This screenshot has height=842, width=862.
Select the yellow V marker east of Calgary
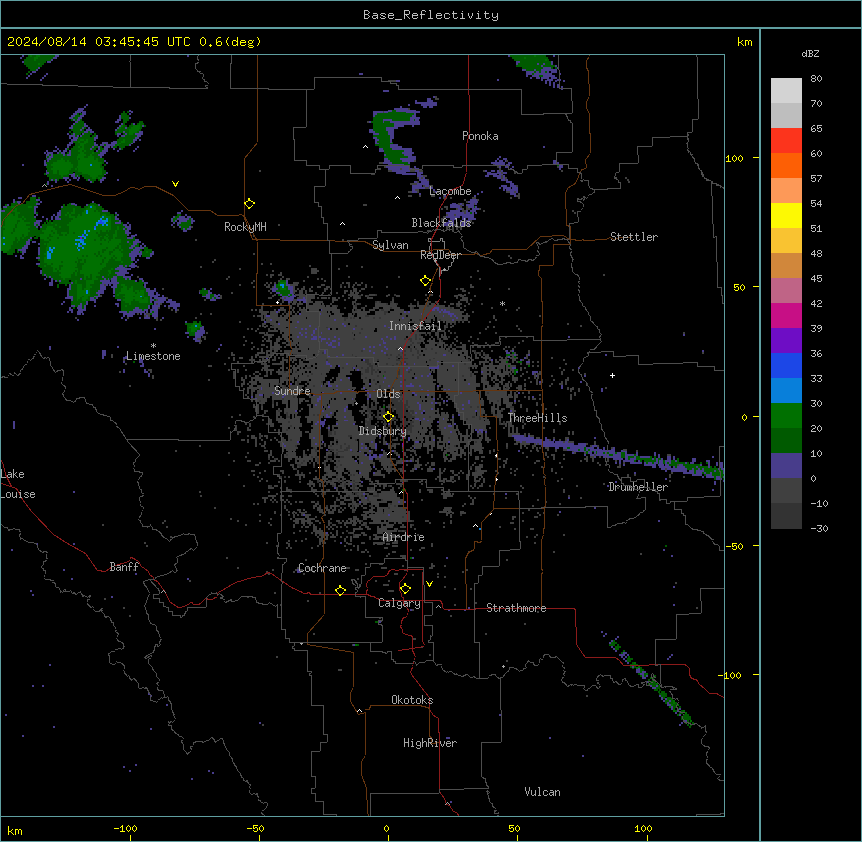[x=429, y=584]
